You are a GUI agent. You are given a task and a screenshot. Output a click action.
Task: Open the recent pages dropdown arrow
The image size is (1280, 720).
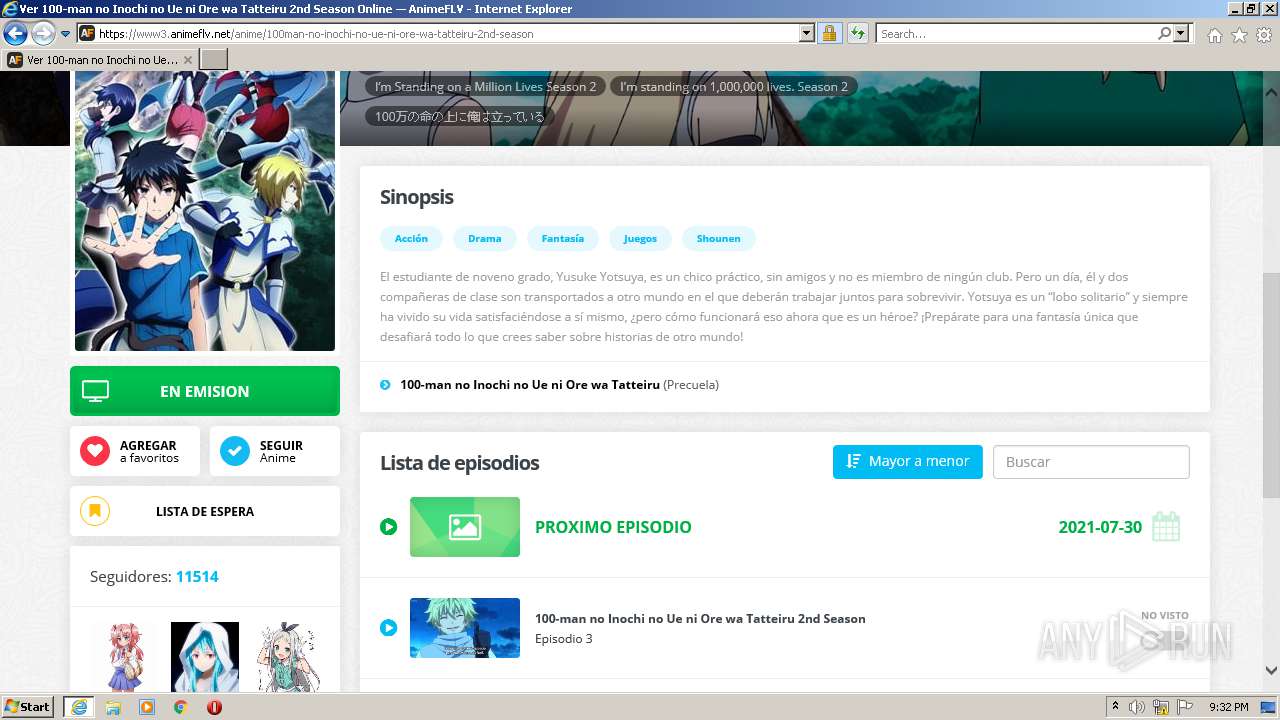[x=65, y=34]
